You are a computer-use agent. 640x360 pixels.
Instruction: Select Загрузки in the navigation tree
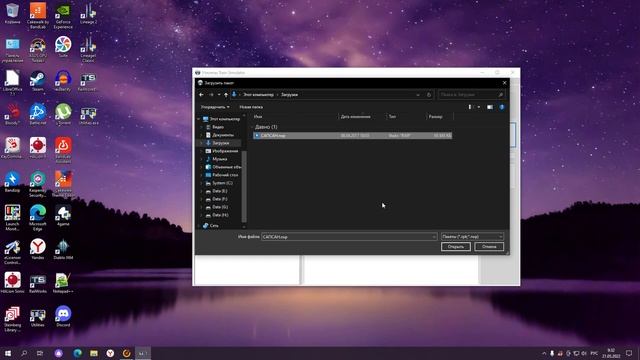coord(220,143)
